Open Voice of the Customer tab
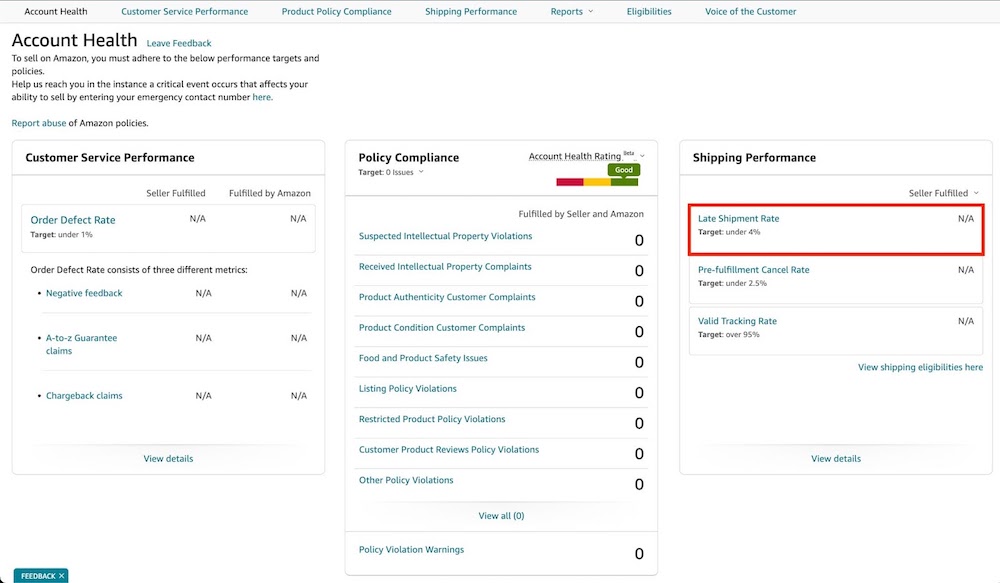The height and width of the screenshot is (583, 1000). point(750,11)
